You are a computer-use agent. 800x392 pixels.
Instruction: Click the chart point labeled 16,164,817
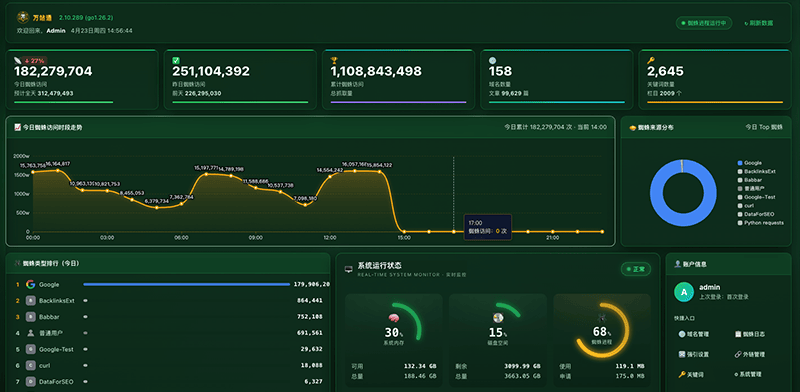[x=58, y=170]
